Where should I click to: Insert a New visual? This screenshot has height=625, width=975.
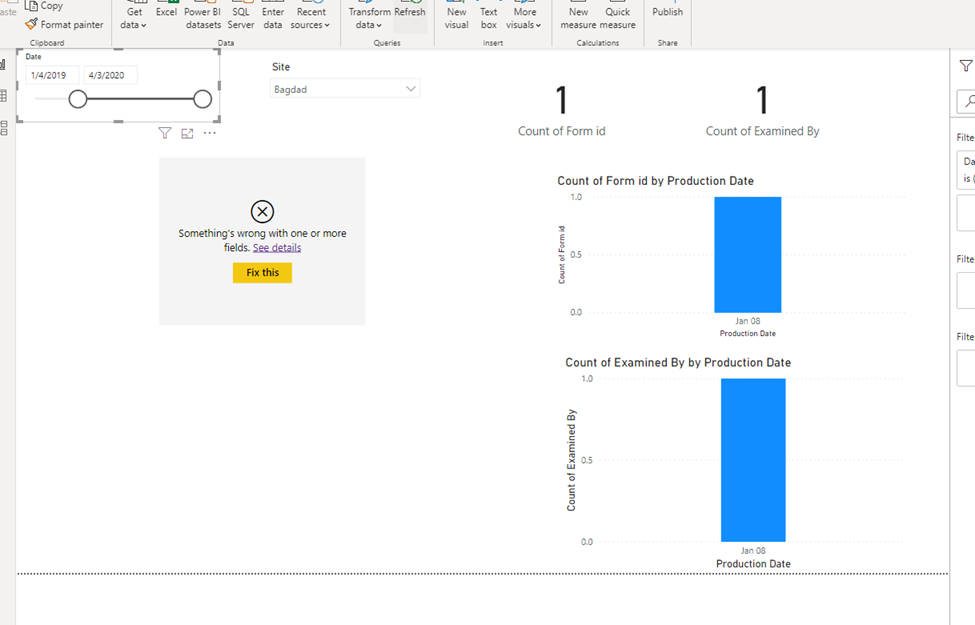pyautogui.click(x=456, y=17)
